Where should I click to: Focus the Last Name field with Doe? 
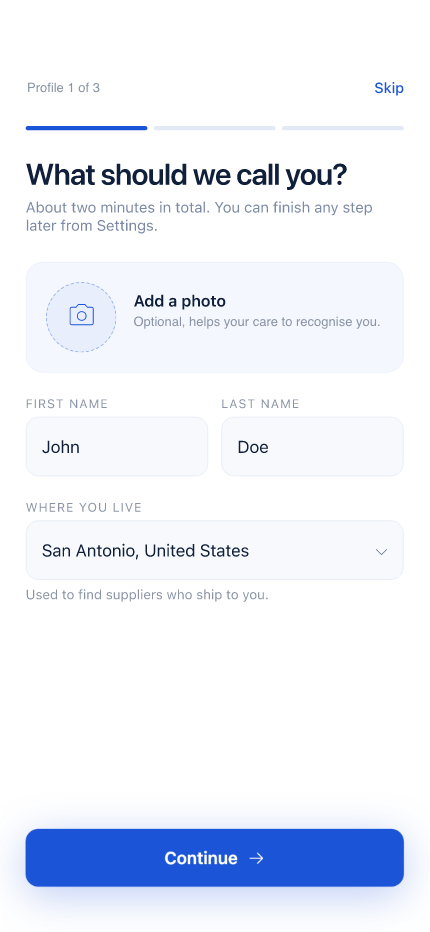coord(312,446)
